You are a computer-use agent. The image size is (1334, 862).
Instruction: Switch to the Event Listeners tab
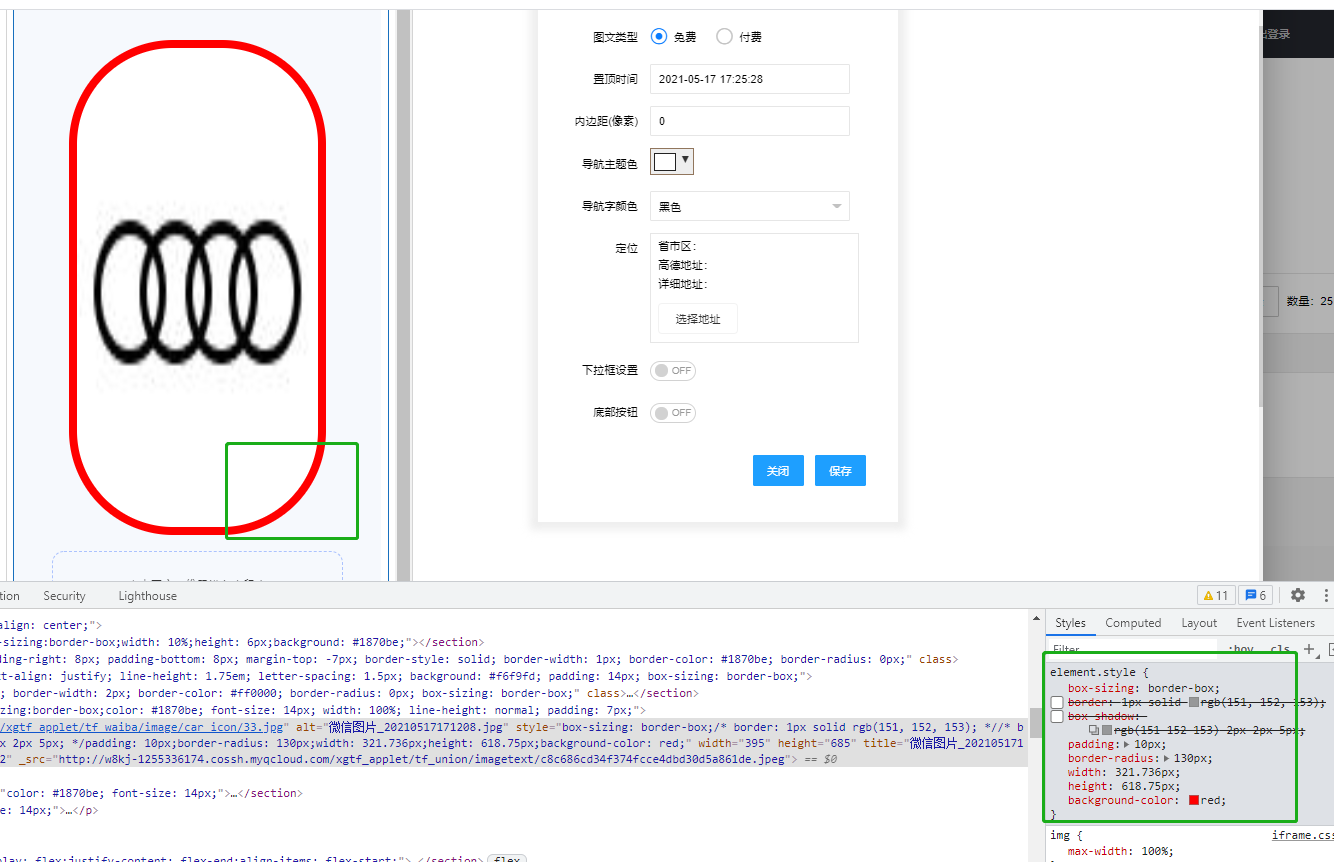coord(1276,623)
